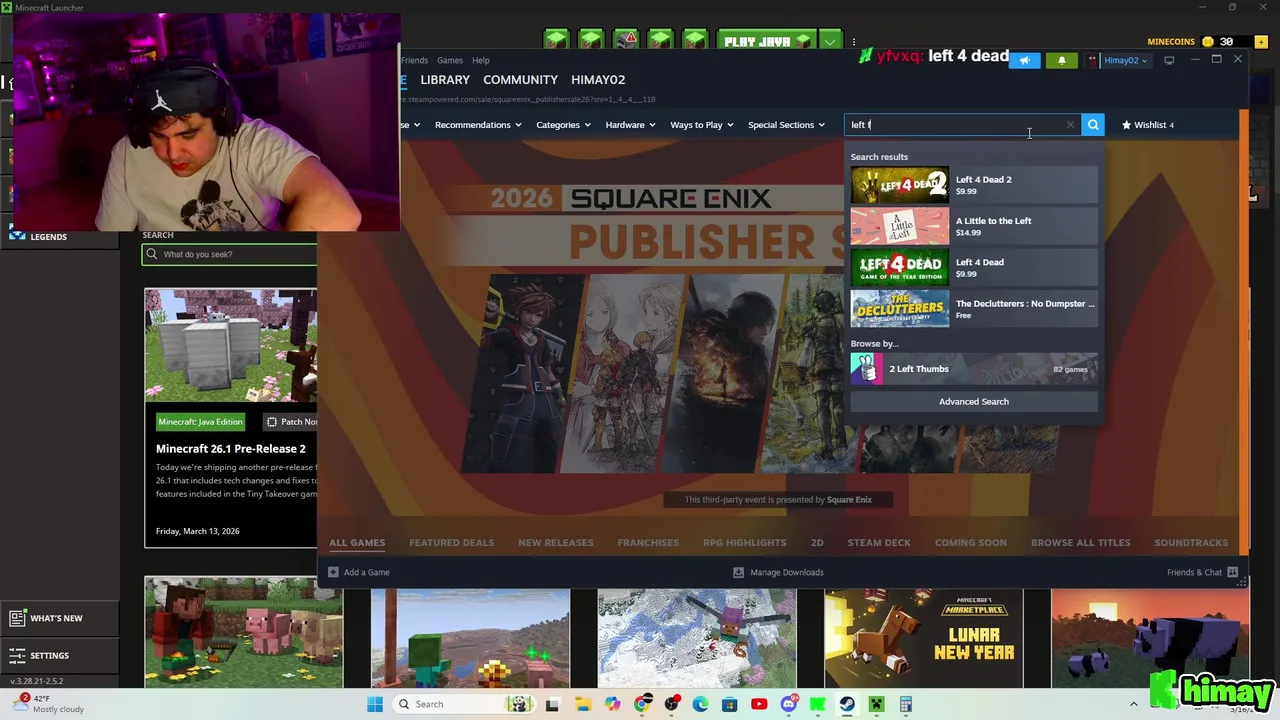Click the Advanced Search button
Image resolution: width=1280 pixels, height=720 pixels.
974,402
